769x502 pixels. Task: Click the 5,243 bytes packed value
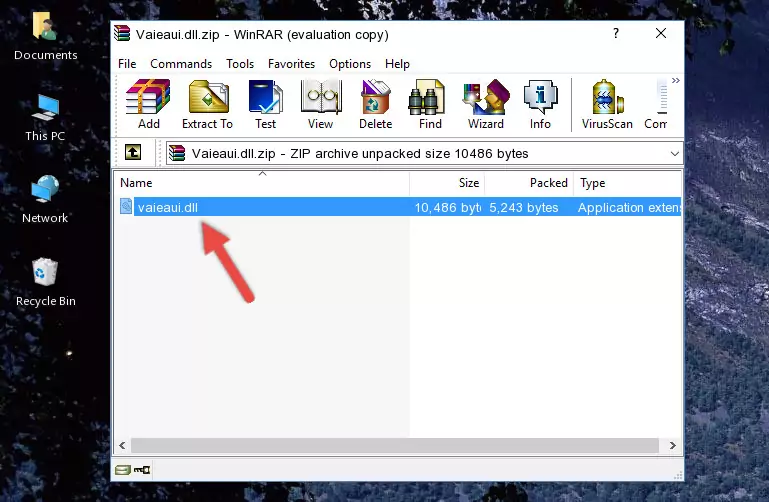(523, 207)
